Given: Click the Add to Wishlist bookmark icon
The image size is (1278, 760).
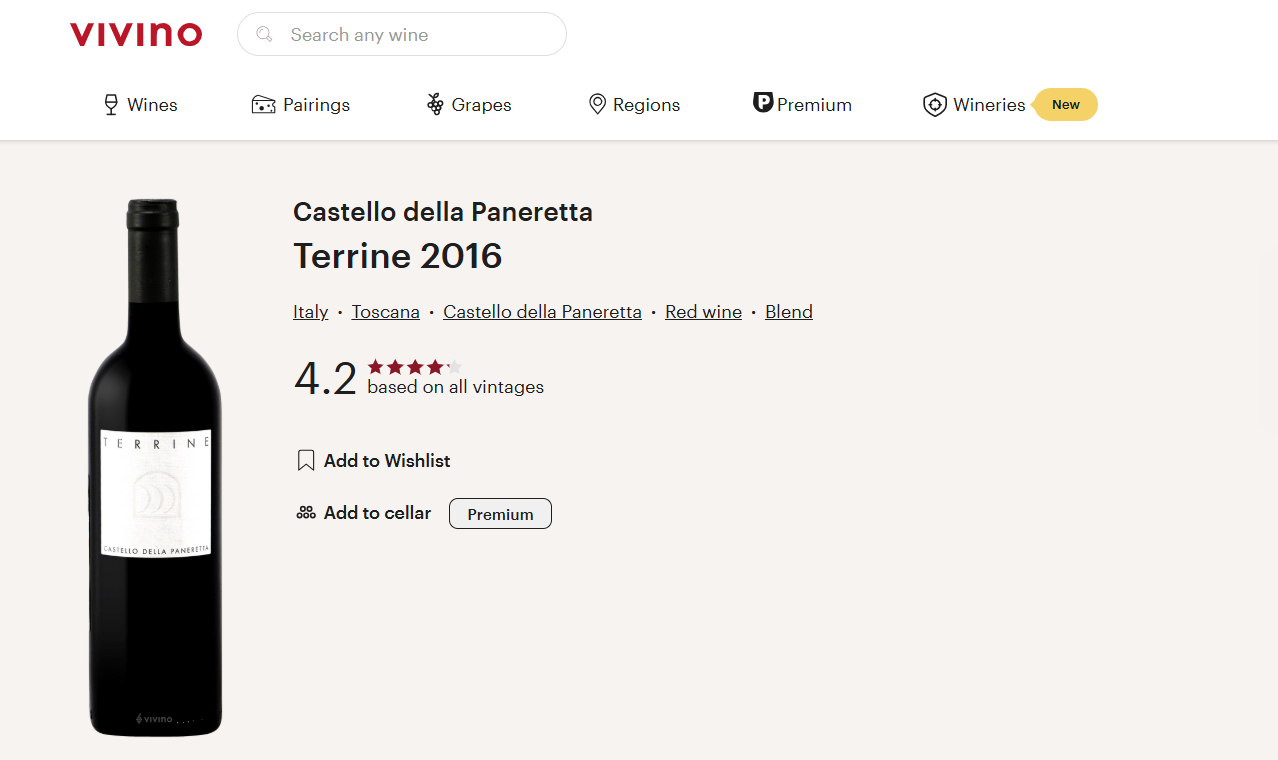Looking at the screenshot, I should [306, 461].
